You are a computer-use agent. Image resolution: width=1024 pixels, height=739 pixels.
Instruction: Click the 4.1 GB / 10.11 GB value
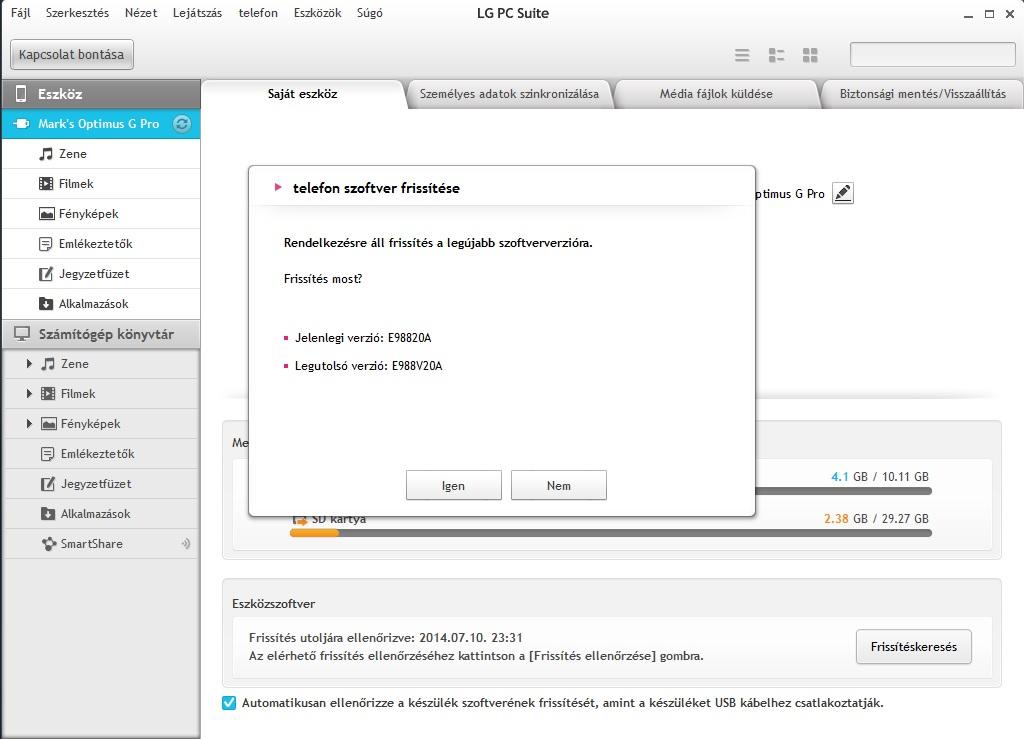click(880, 477)
